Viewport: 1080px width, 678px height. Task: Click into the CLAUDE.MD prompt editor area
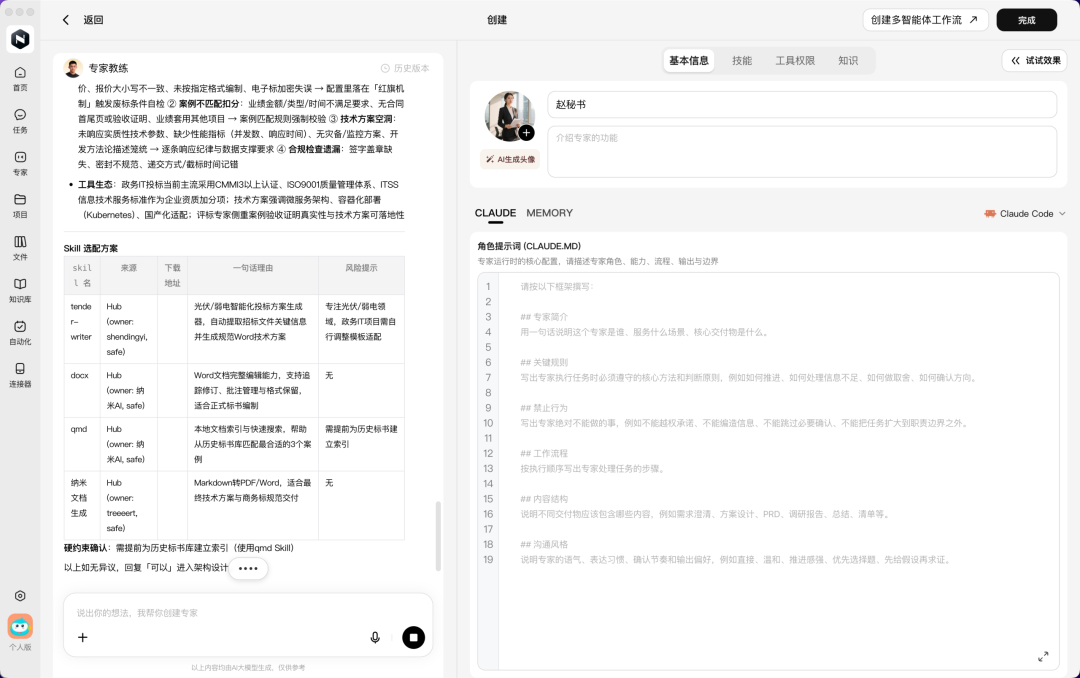pos(778,471)
